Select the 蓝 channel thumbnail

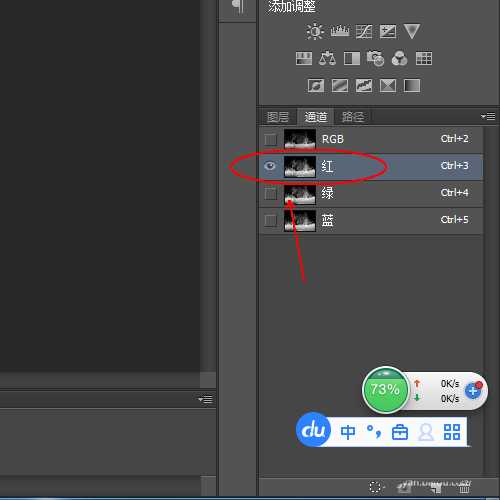click(x=300, y=221)
